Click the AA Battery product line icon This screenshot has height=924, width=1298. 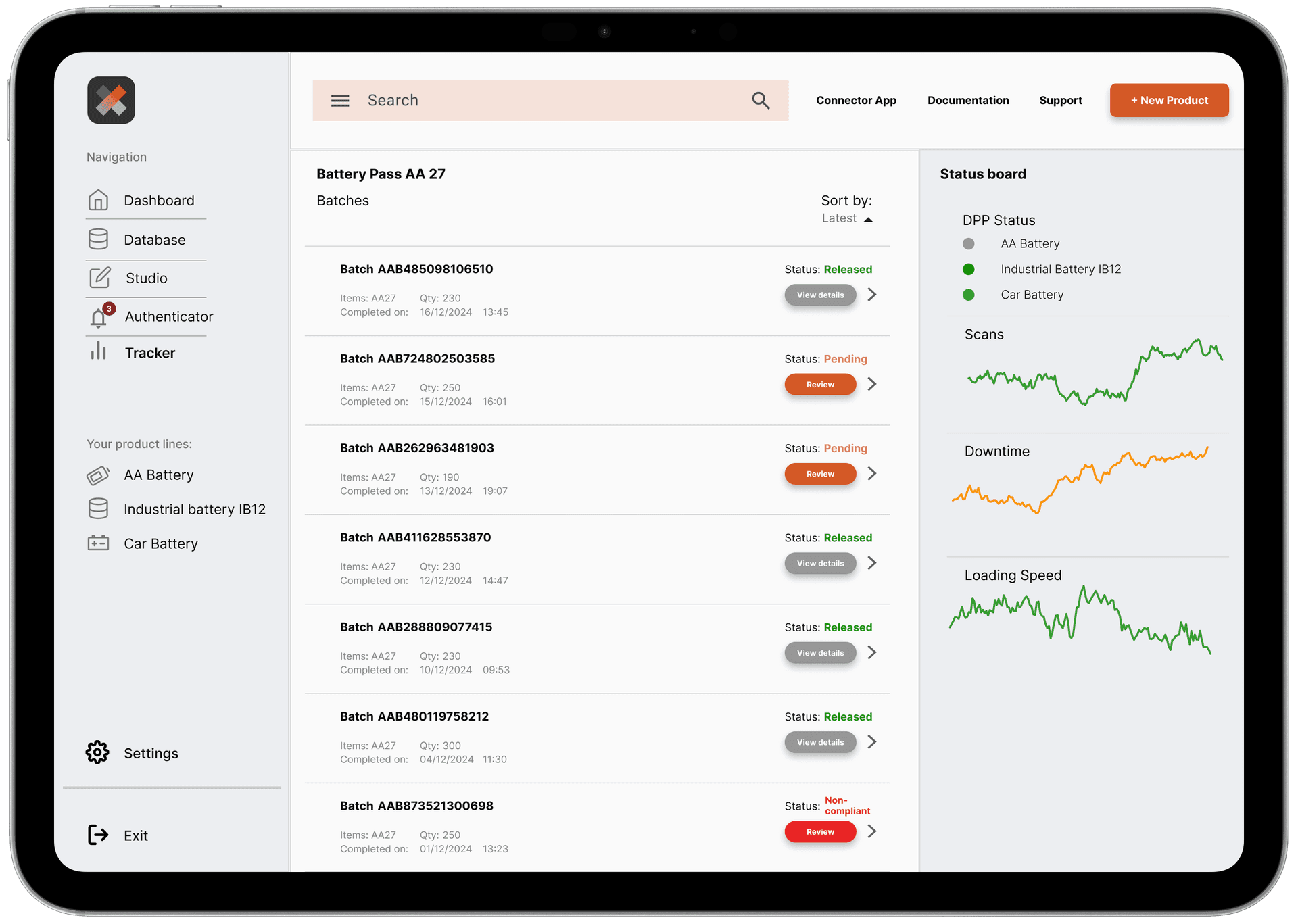pos(98,475)
